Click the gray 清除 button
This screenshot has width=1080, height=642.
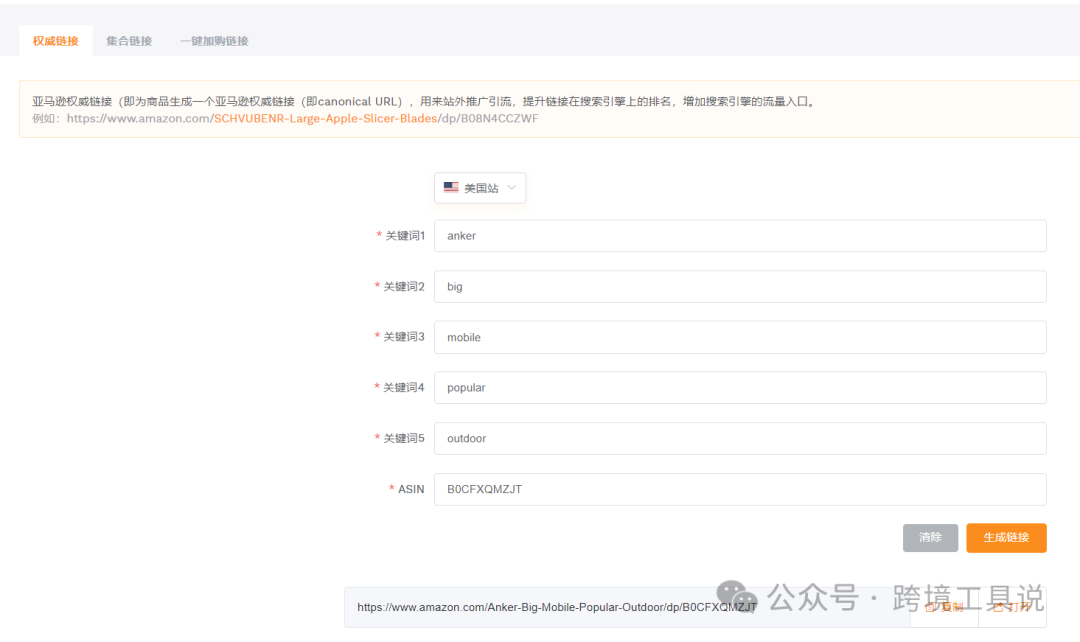pos(930,537)
